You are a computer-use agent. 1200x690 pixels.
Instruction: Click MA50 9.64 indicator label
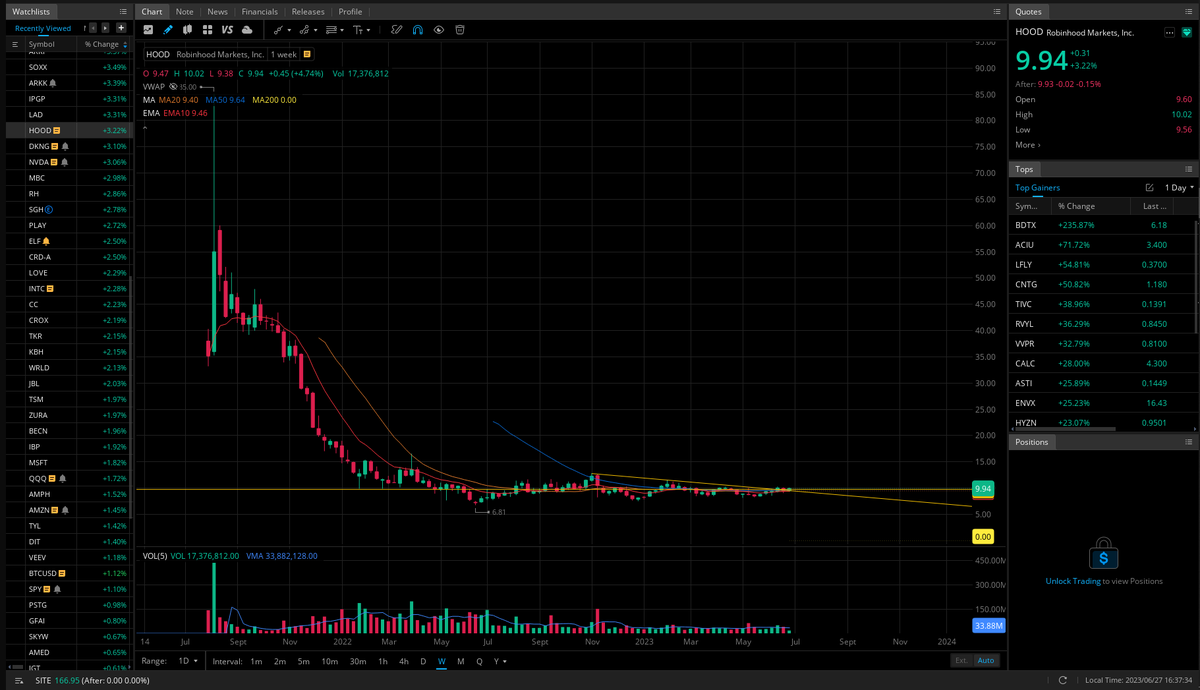click(225, 100)
